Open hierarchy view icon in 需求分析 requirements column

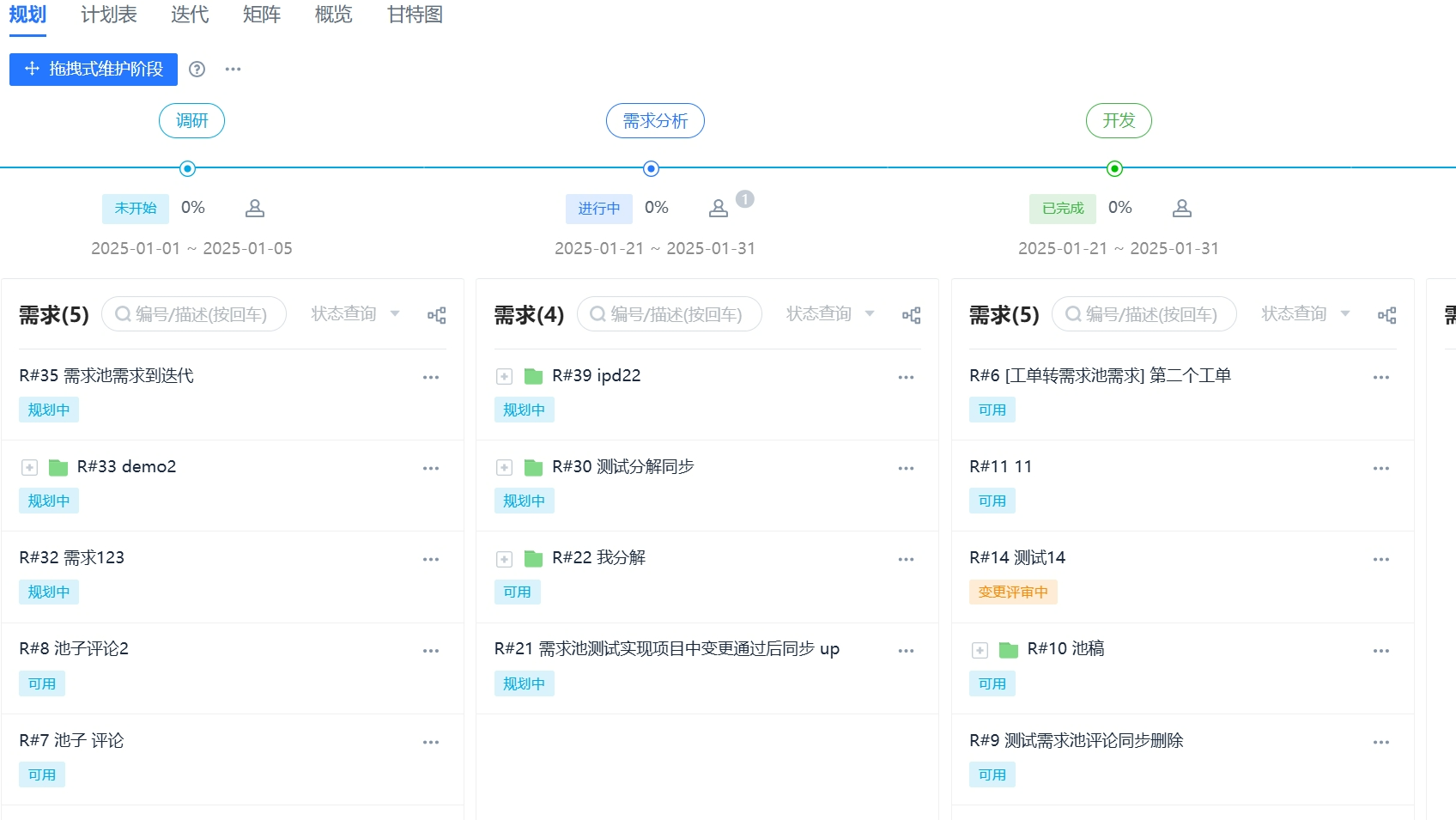click(x=912, y=315)
